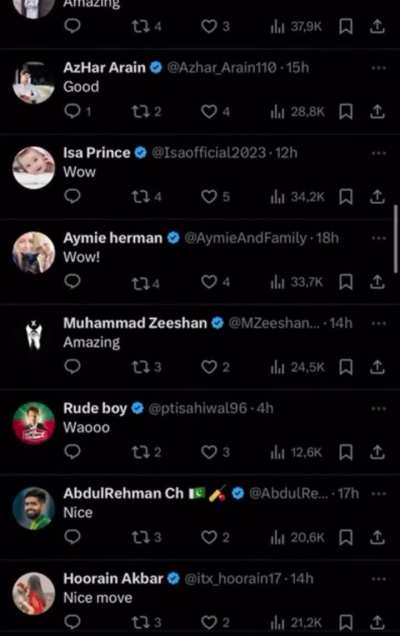The height and width of the screenshot is (636, 400).
Task: Open @Isaofficial2023 handle link
Action: 209,153
